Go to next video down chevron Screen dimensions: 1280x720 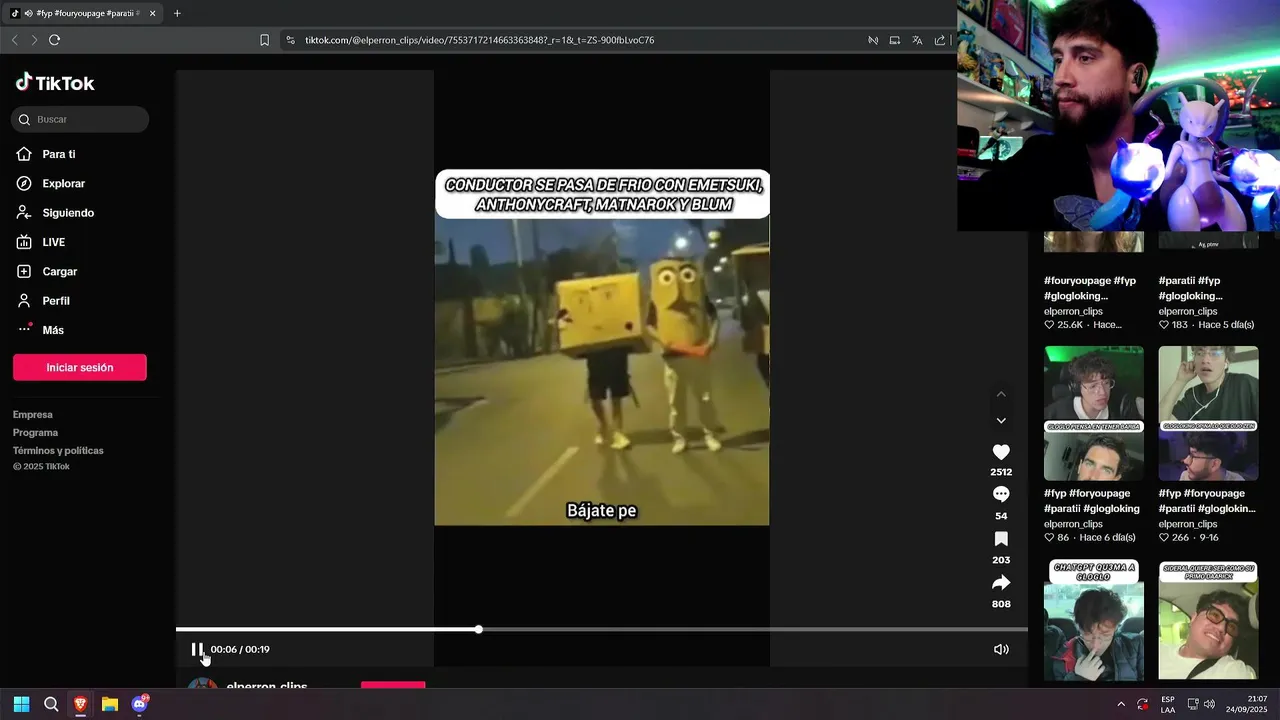point(1001,421)
